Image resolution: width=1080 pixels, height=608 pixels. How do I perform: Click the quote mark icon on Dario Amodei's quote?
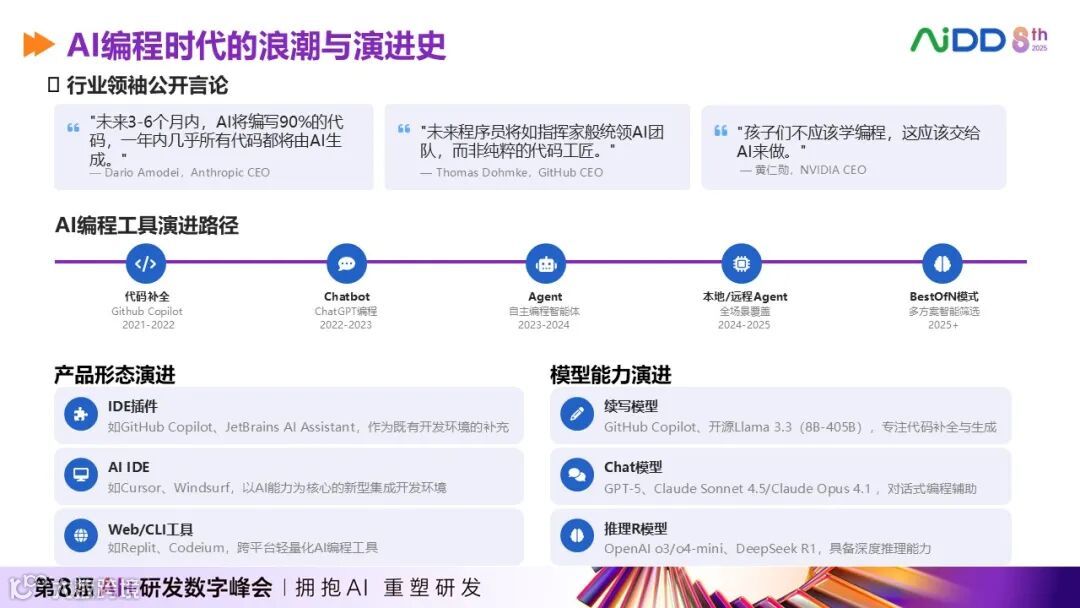pyautogui.click(x=73, y=127)
